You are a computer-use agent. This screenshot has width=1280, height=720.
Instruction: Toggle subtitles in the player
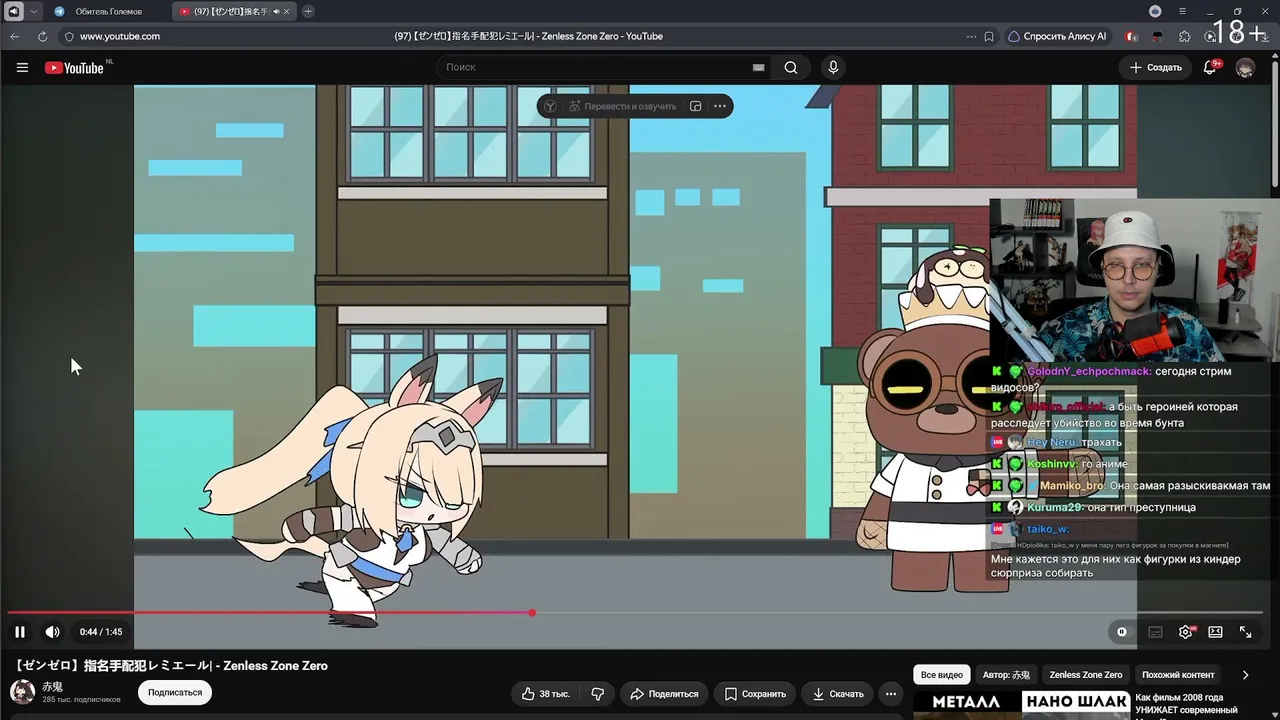point(1155,632)
